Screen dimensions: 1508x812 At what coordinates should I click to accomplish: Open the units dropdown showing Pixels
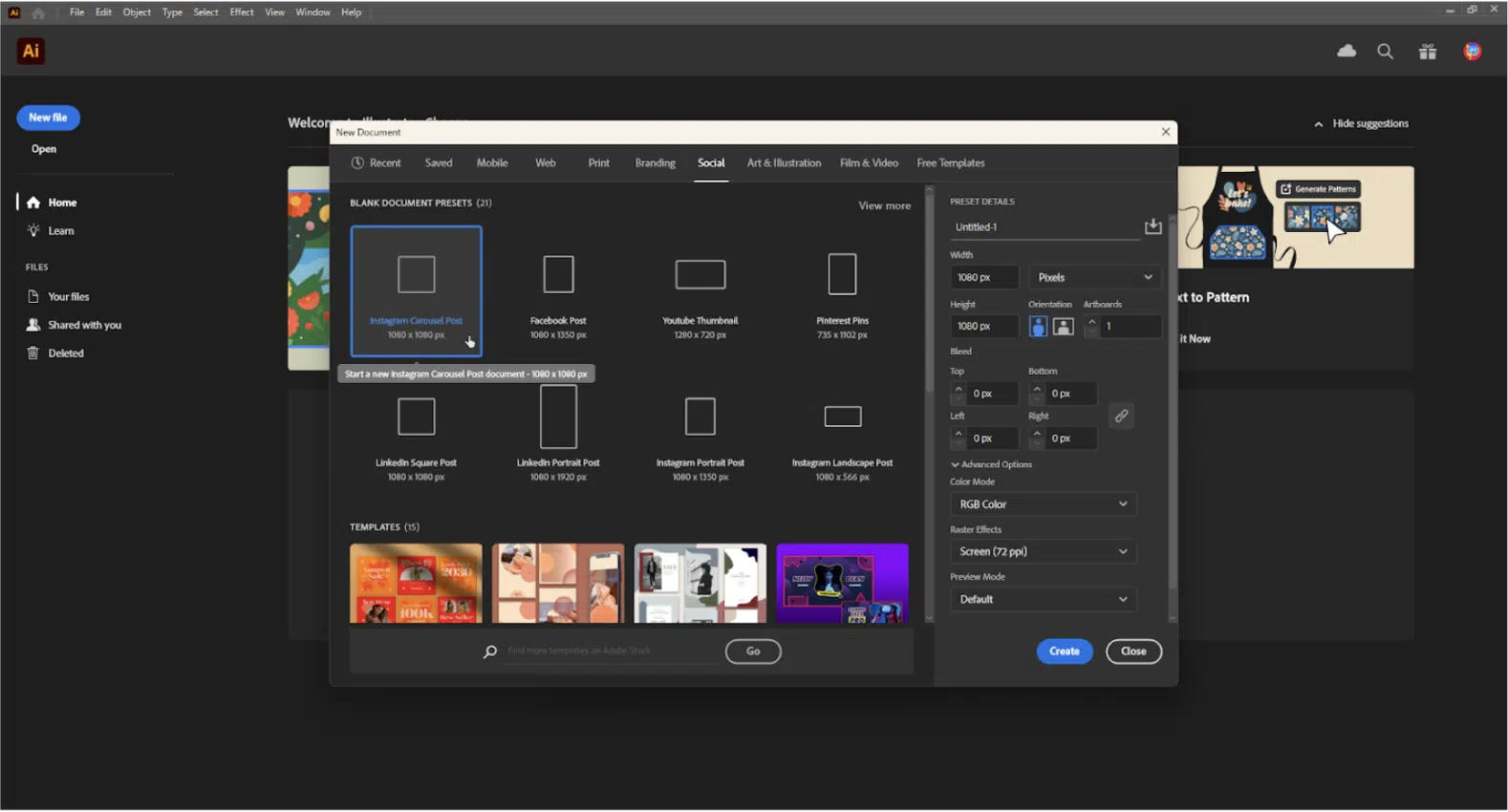pyautogui.click(x=1095, y=277)
